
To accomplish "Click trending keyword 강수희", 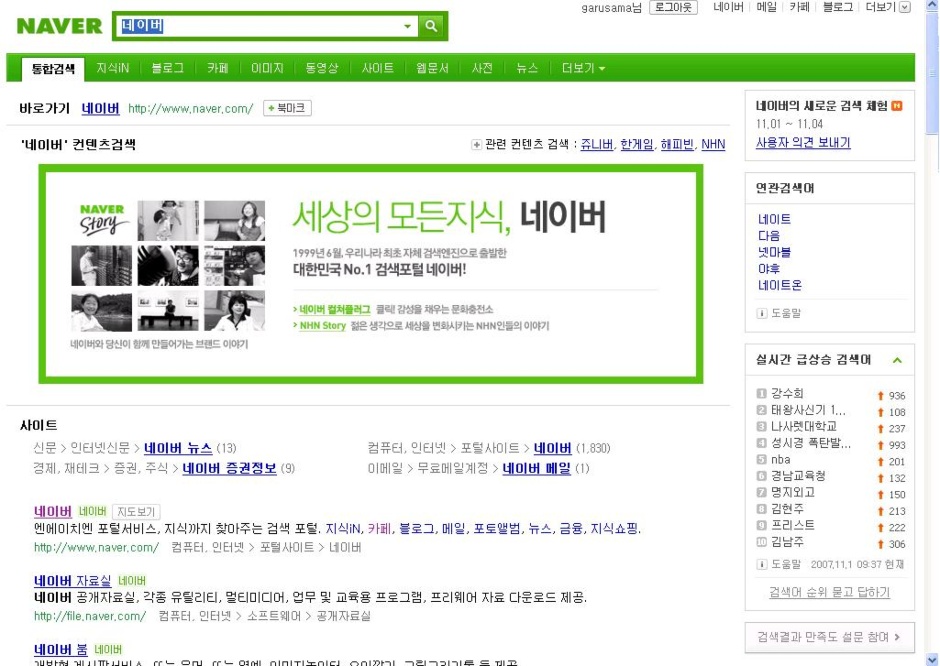I will 787,393.
